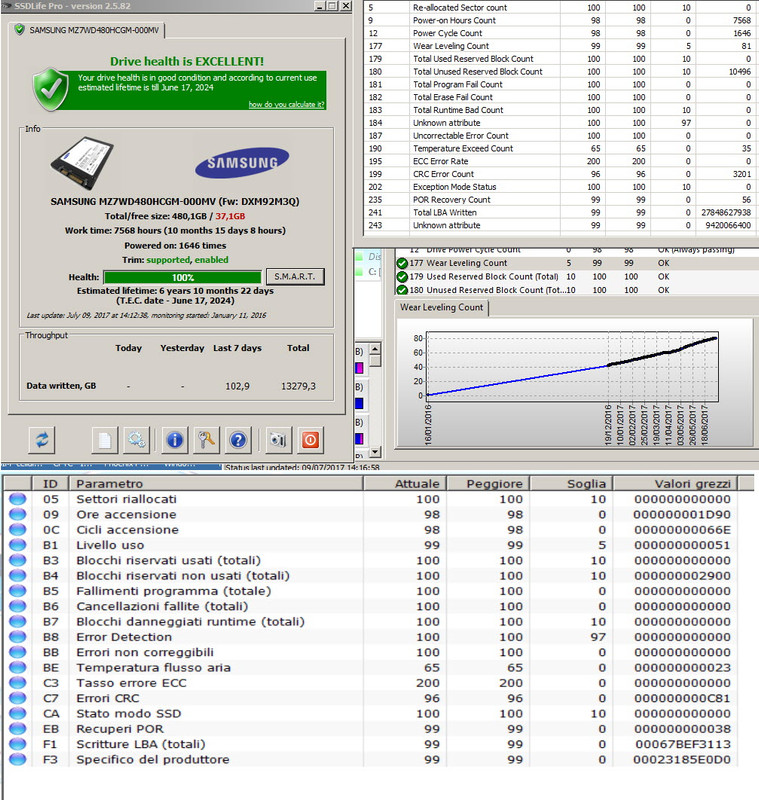Screen dimensions: 759x800
Task: Click blue status orb for Cicli accensione
Action: (17, 530)
